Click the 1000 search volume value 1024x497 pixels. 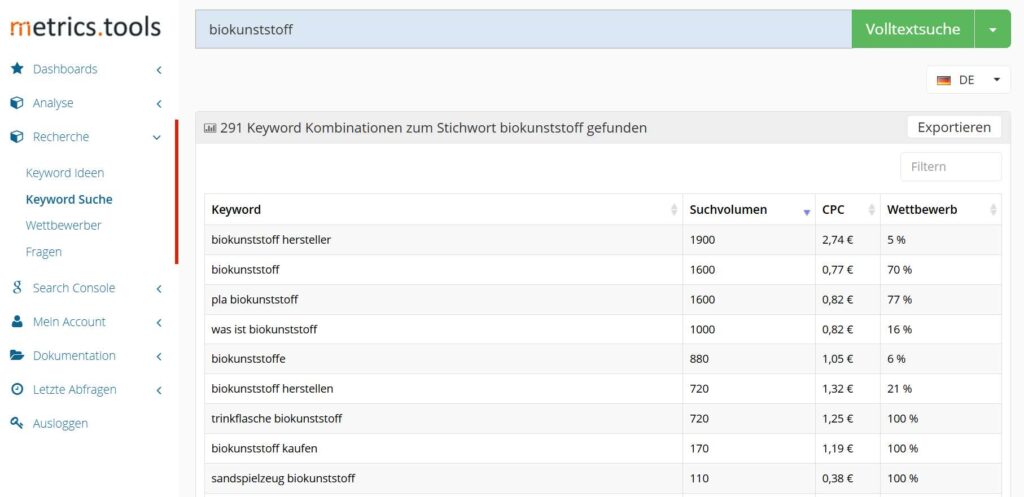click(x=702, y=329)
